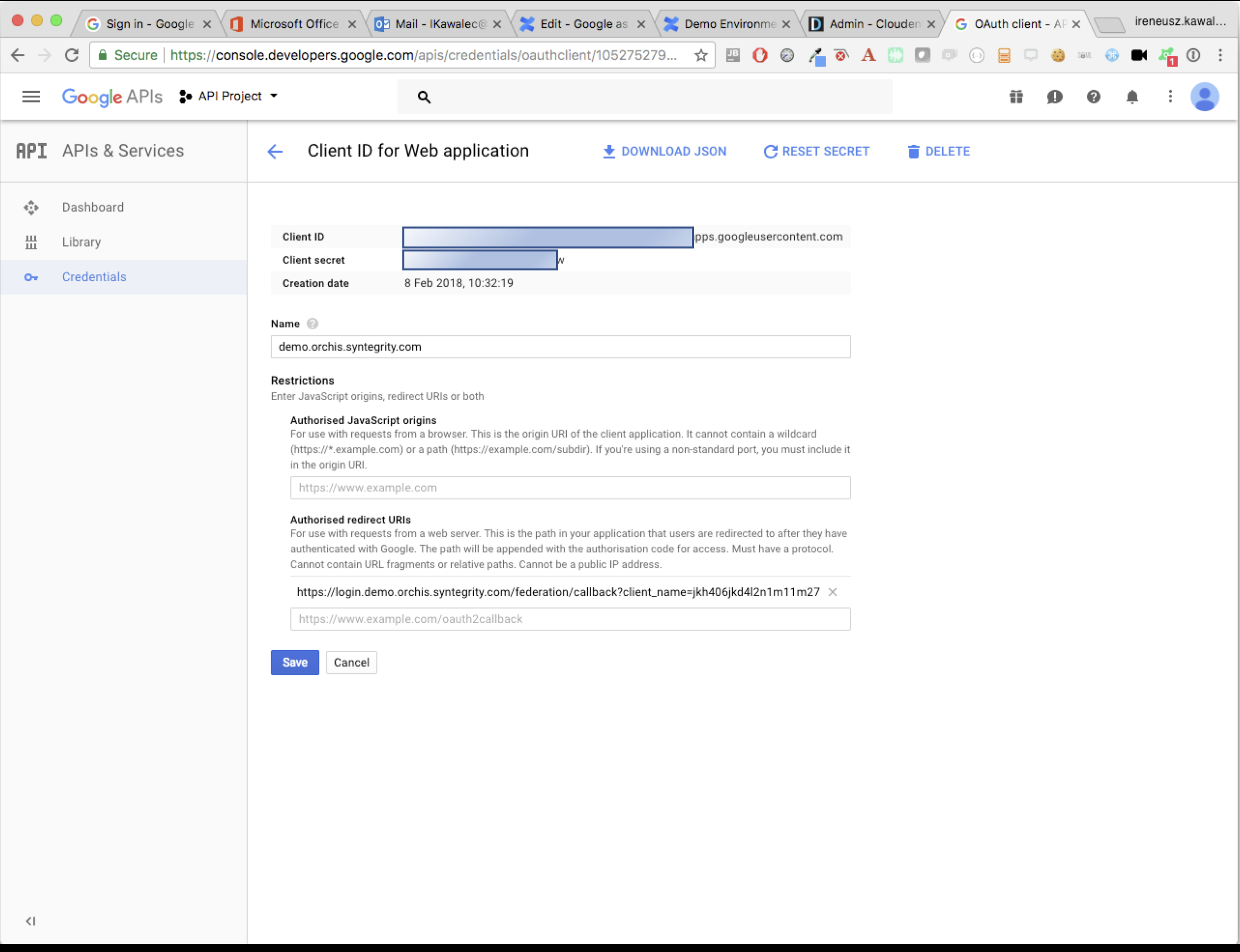Click the new redirect URI input
Screen dimensions: 1240x952
point(571,619)
